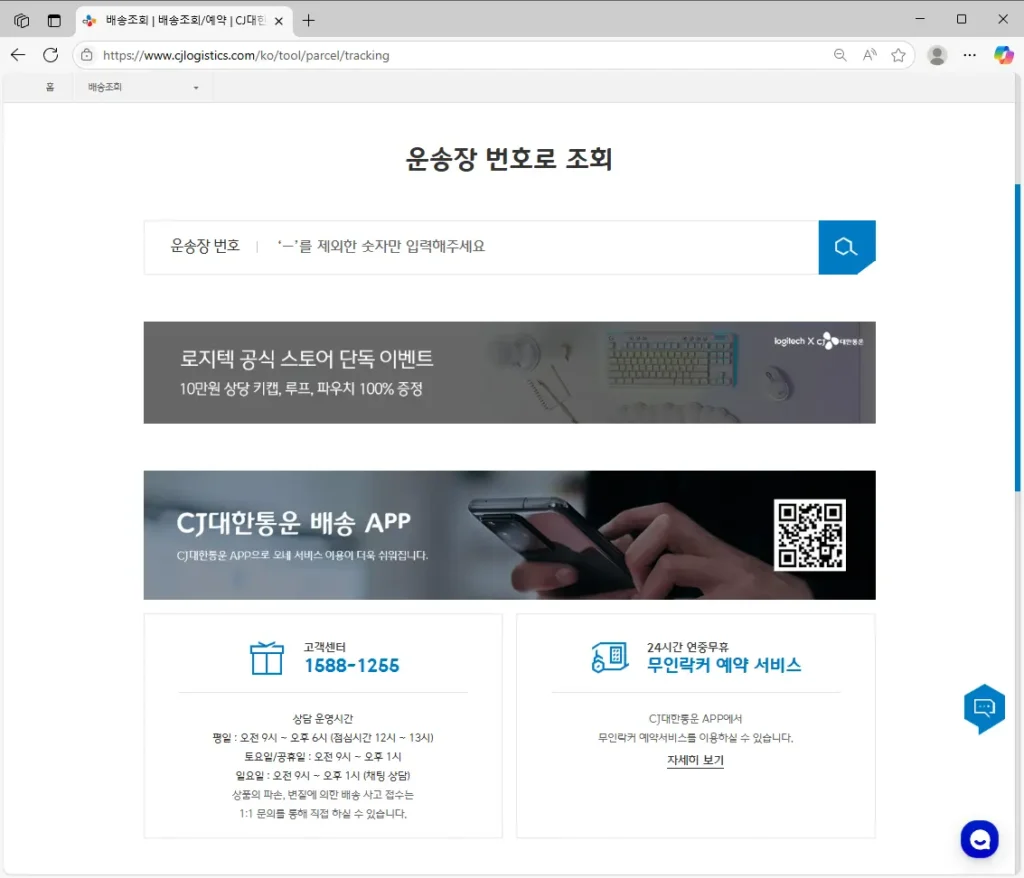The width and height of the screenshot is (1024, 878).
Task: Open the Logitech store event banner
Action: click(509, 372)
